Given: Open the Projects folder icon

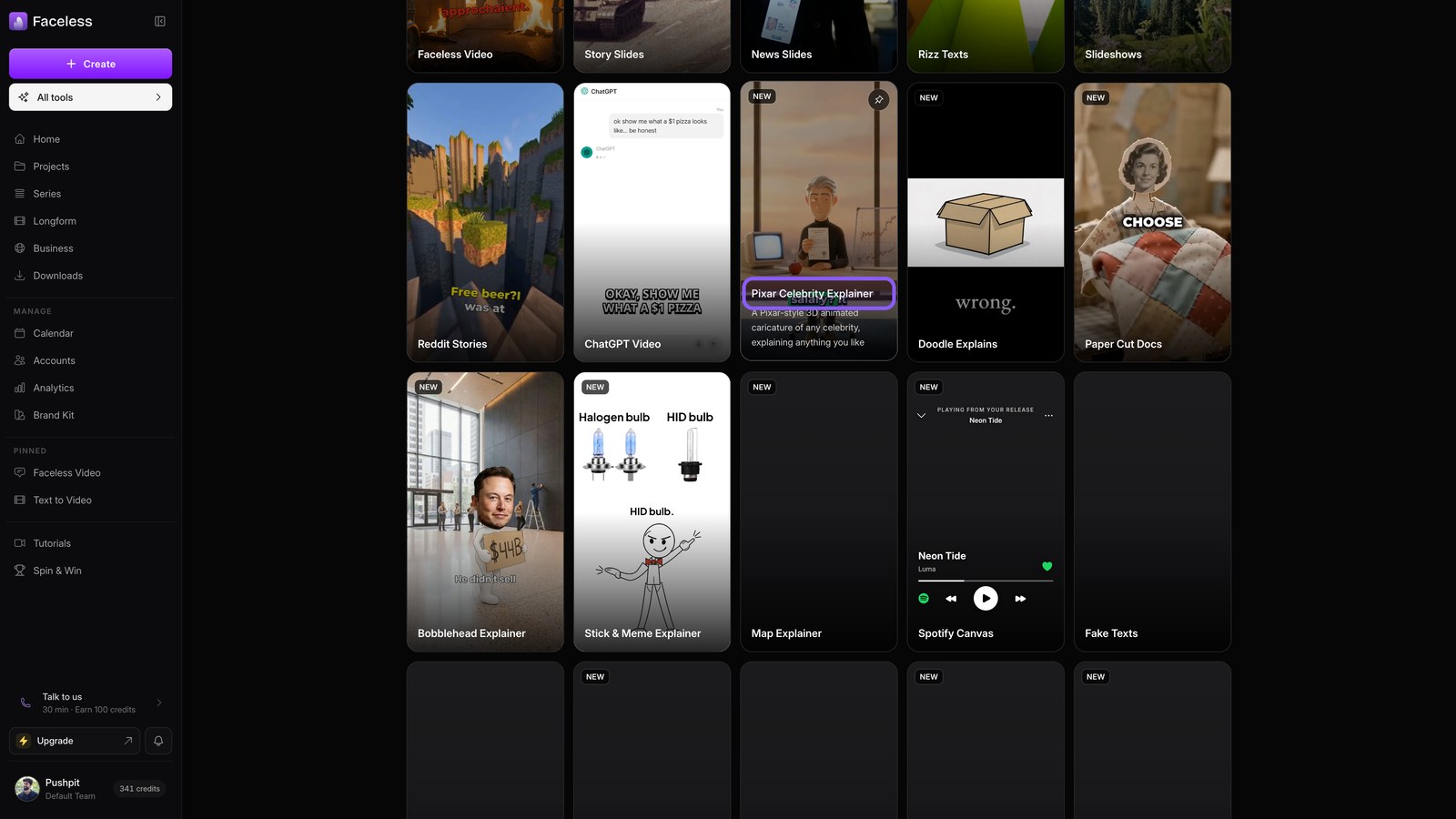Looking at the screenshot, I should (20, 167).
